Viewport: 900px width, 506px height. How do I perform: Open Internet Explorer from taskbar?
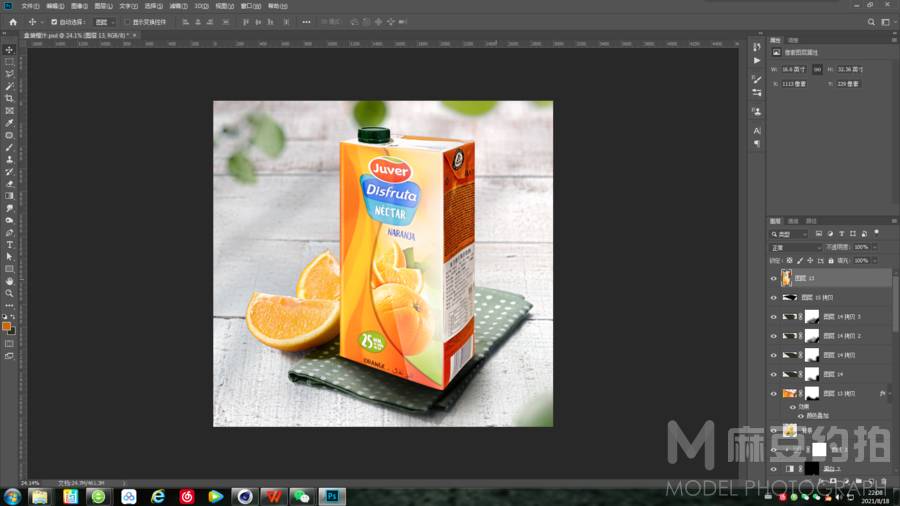click(157, 496)
